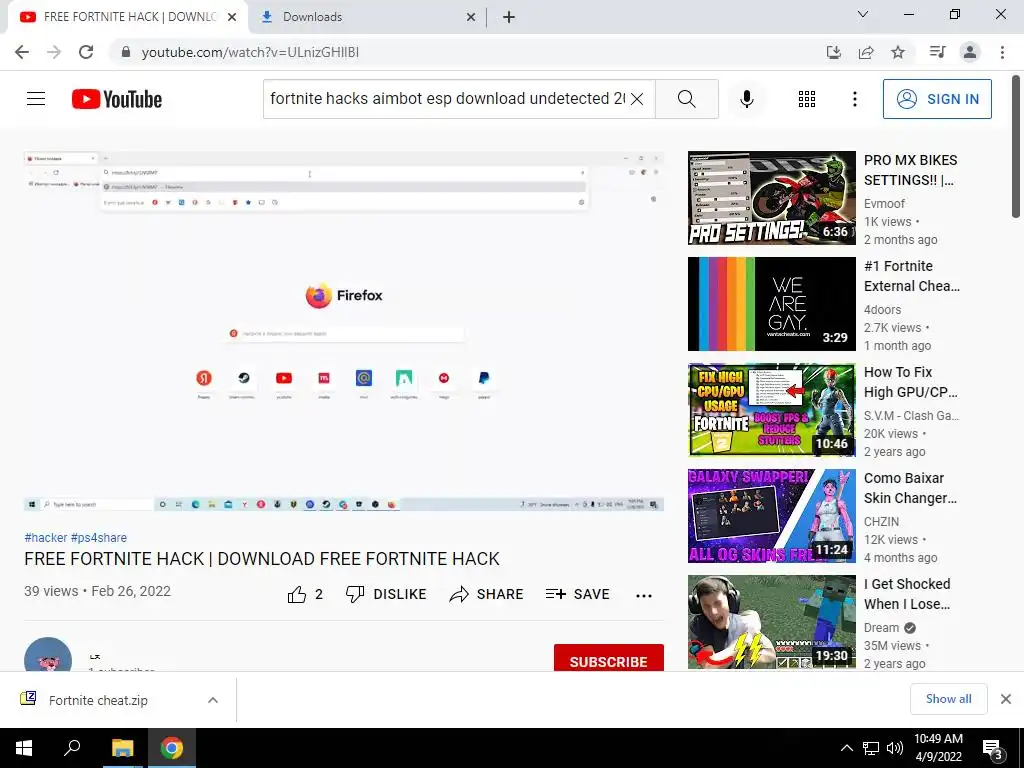View site info via the address bar padlock

click(126, 52)
